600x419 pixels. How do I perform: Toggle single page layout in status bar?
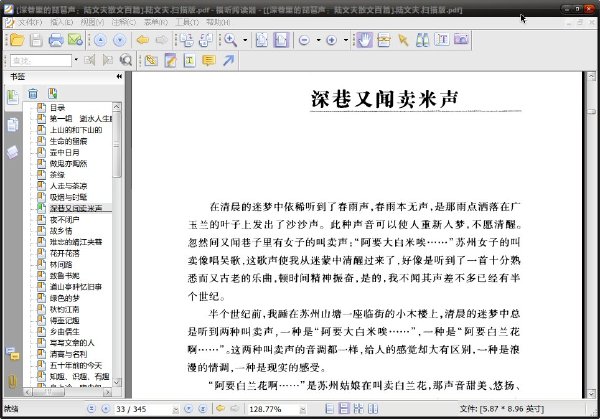pyautogui.click(x=329, y=409)
